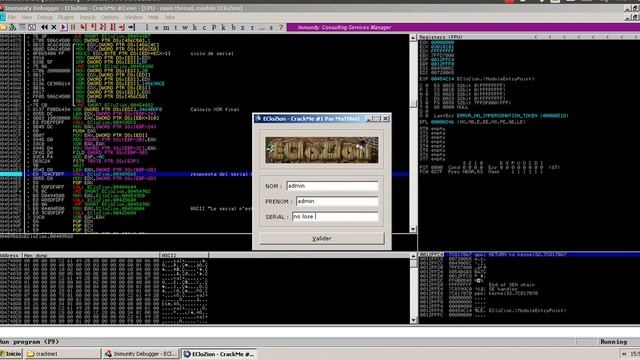
Task: Open help with the '?' toolbar button
Action: click(x=281, y=27)
